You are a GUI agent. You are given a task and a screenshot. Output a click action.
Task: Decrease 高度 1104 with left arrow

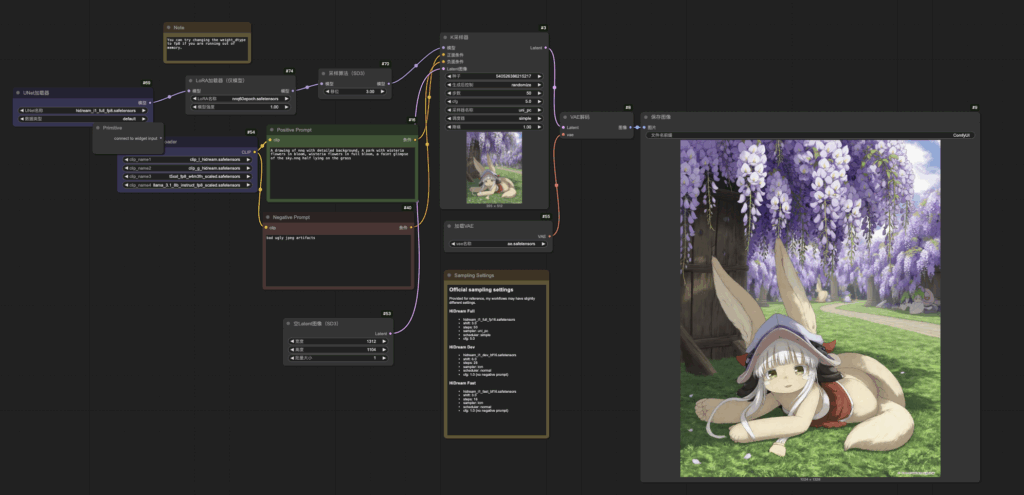pyautogui.click(x=292, y=349)
